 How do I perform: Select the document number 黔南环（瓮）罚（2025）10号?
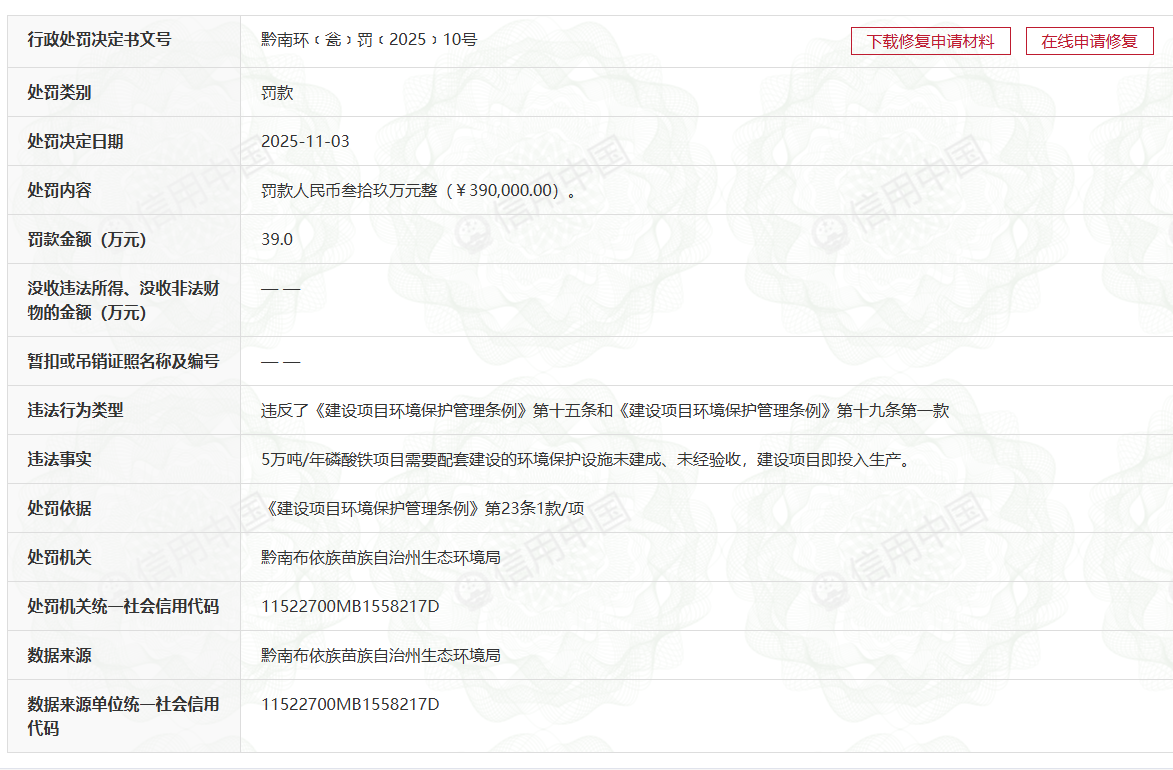tap(369, 40)
